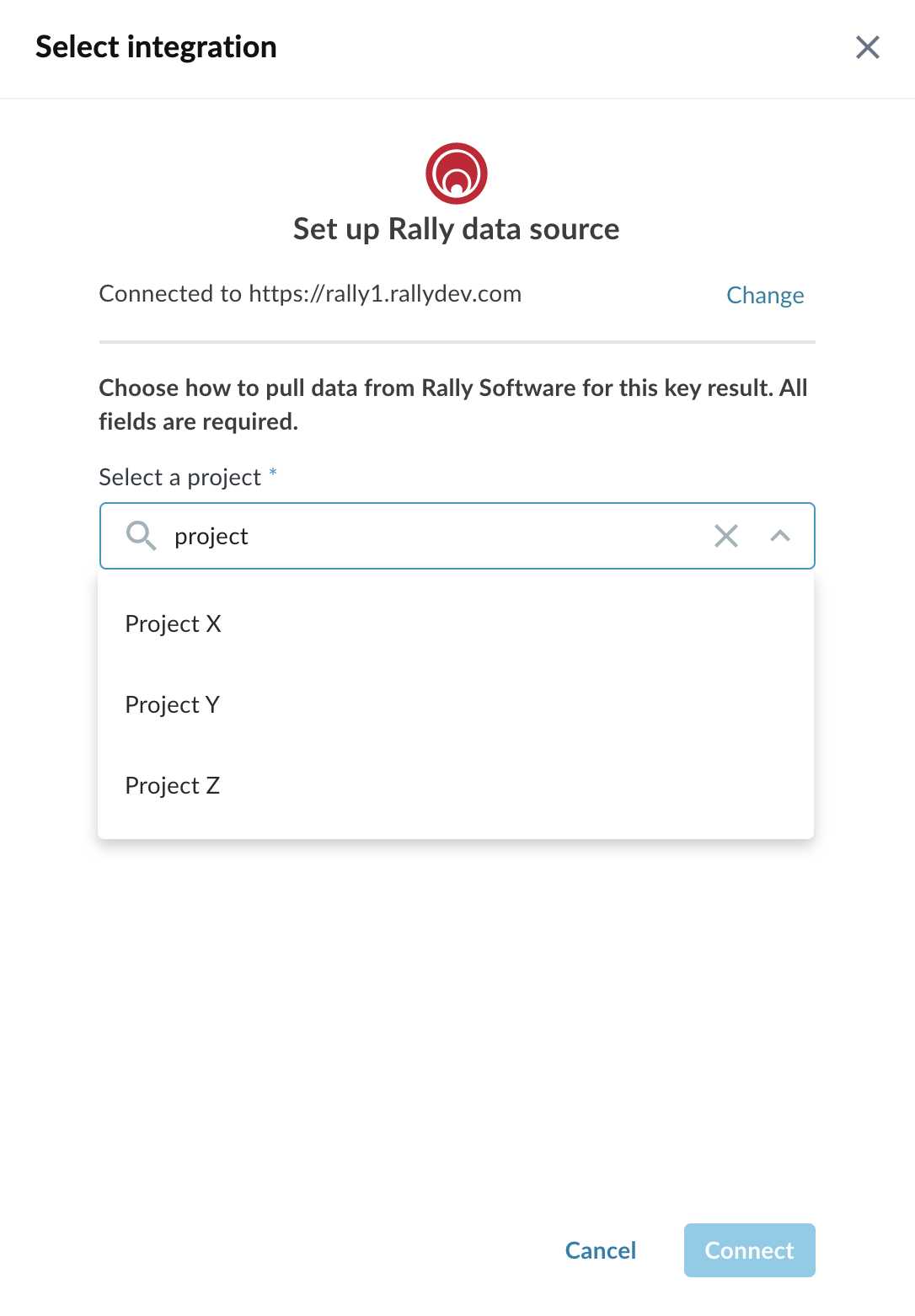The image size is (915, 1316).
Task: Click the Select a project label
Action: click(x=180, y=478)
